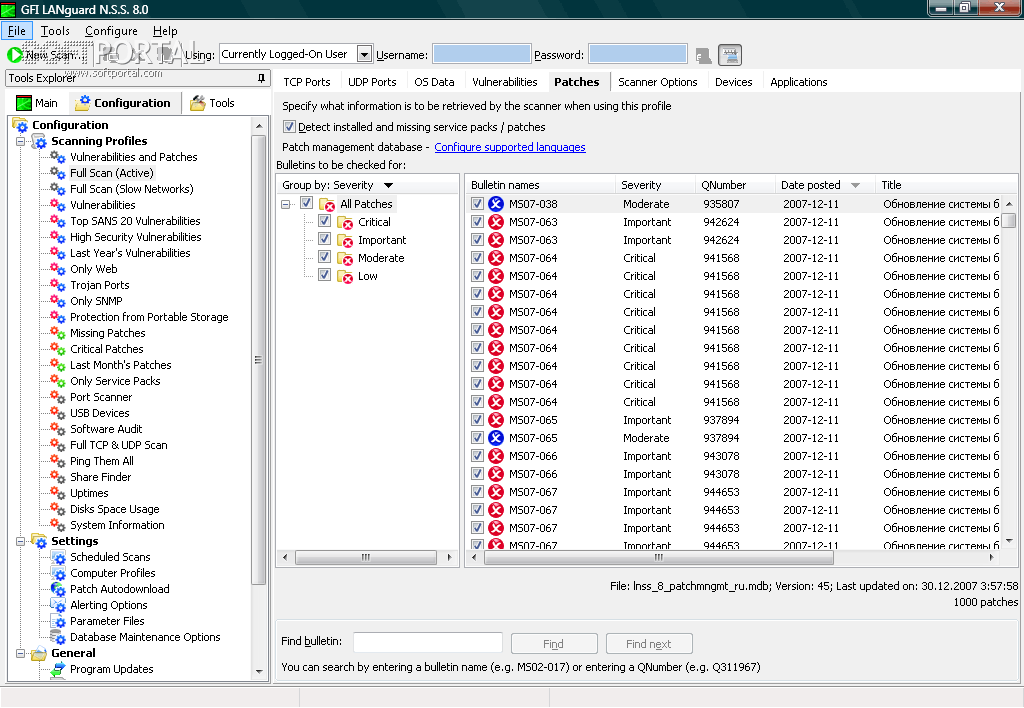Image resolution: width=1024 pixels, height=708 pixels.
Task: Uncheck the Important severity checkbox
Action: [324, 239]
